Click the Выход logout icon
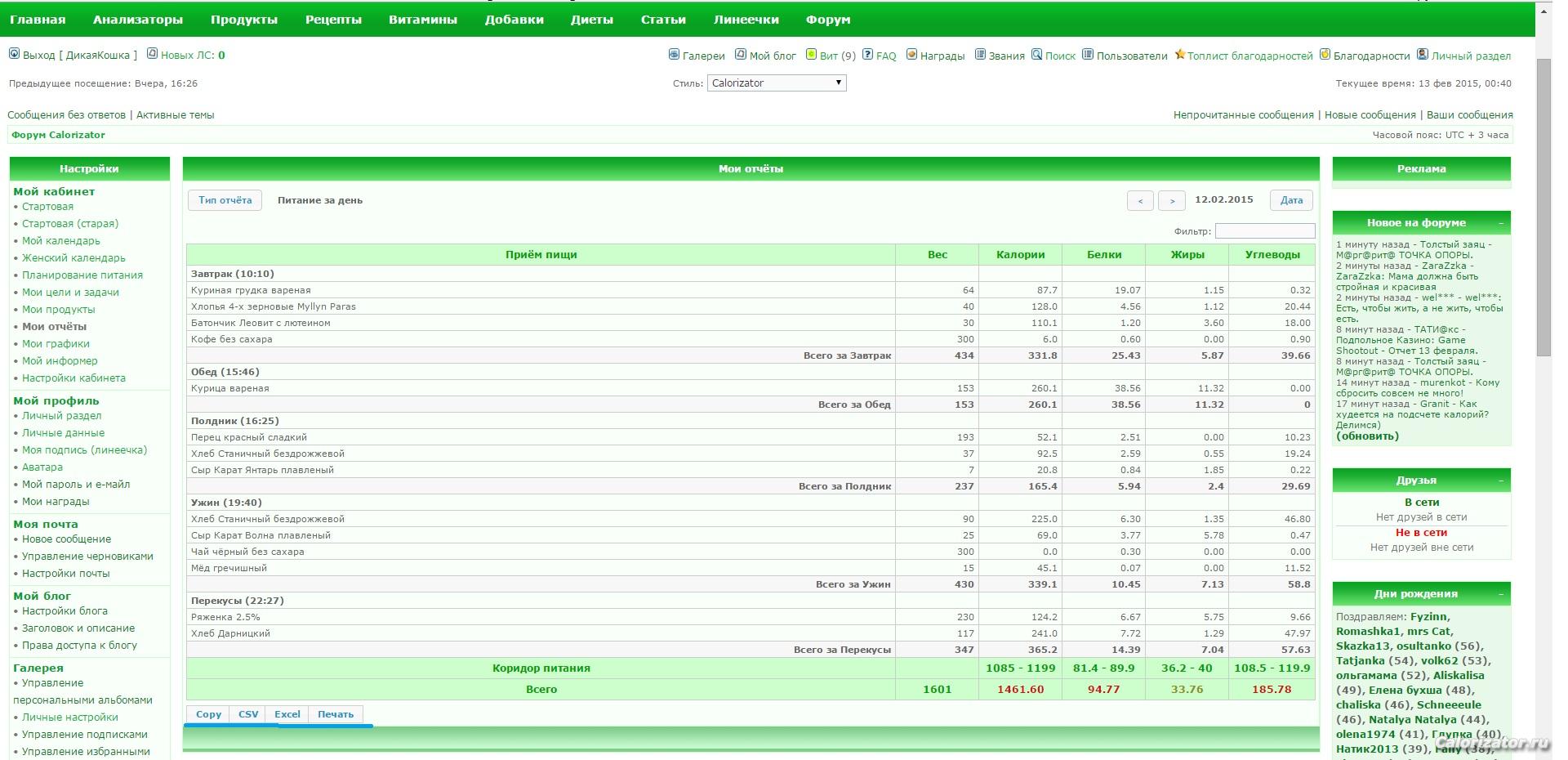 click(x=14, y=54)
